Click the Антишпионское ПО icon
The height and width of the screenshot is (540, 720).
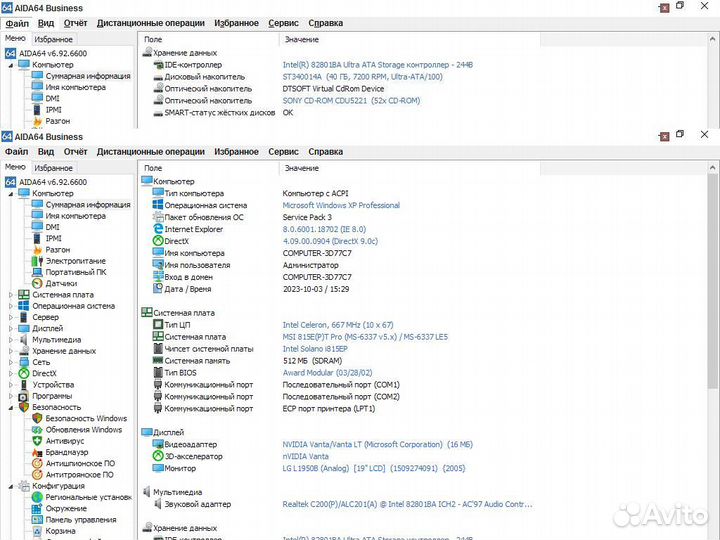click(x=37, y=463)
